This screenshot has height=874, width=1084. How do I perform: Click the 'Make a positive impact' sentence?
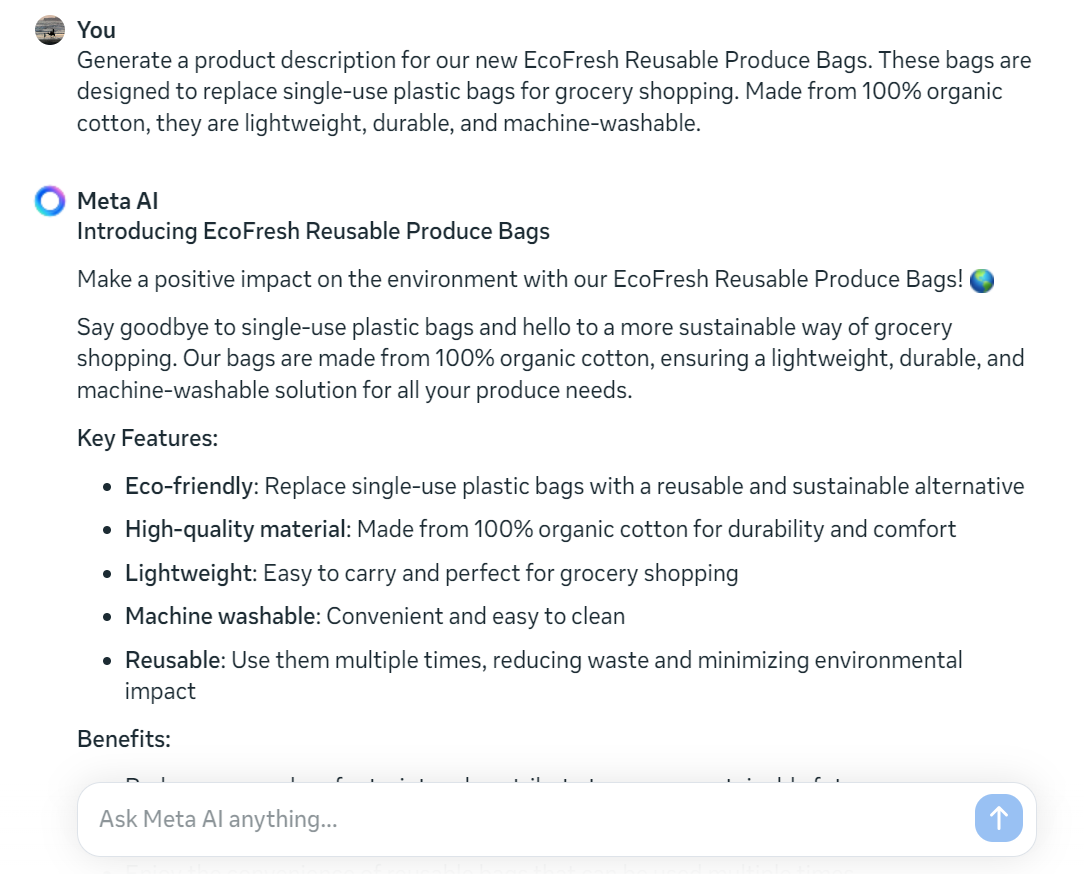(520, 280)
